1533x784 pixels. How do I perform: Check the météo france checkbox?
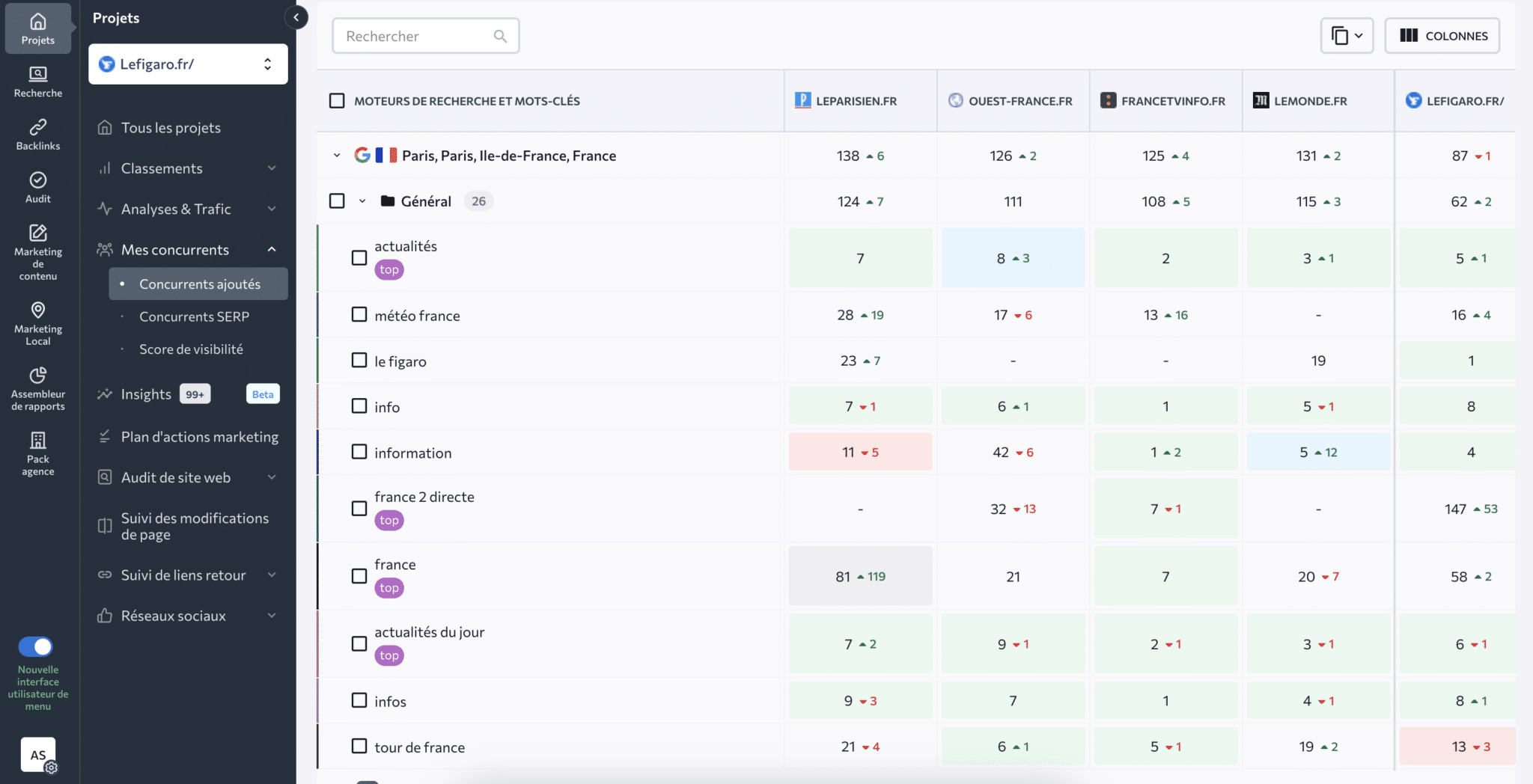359,314
